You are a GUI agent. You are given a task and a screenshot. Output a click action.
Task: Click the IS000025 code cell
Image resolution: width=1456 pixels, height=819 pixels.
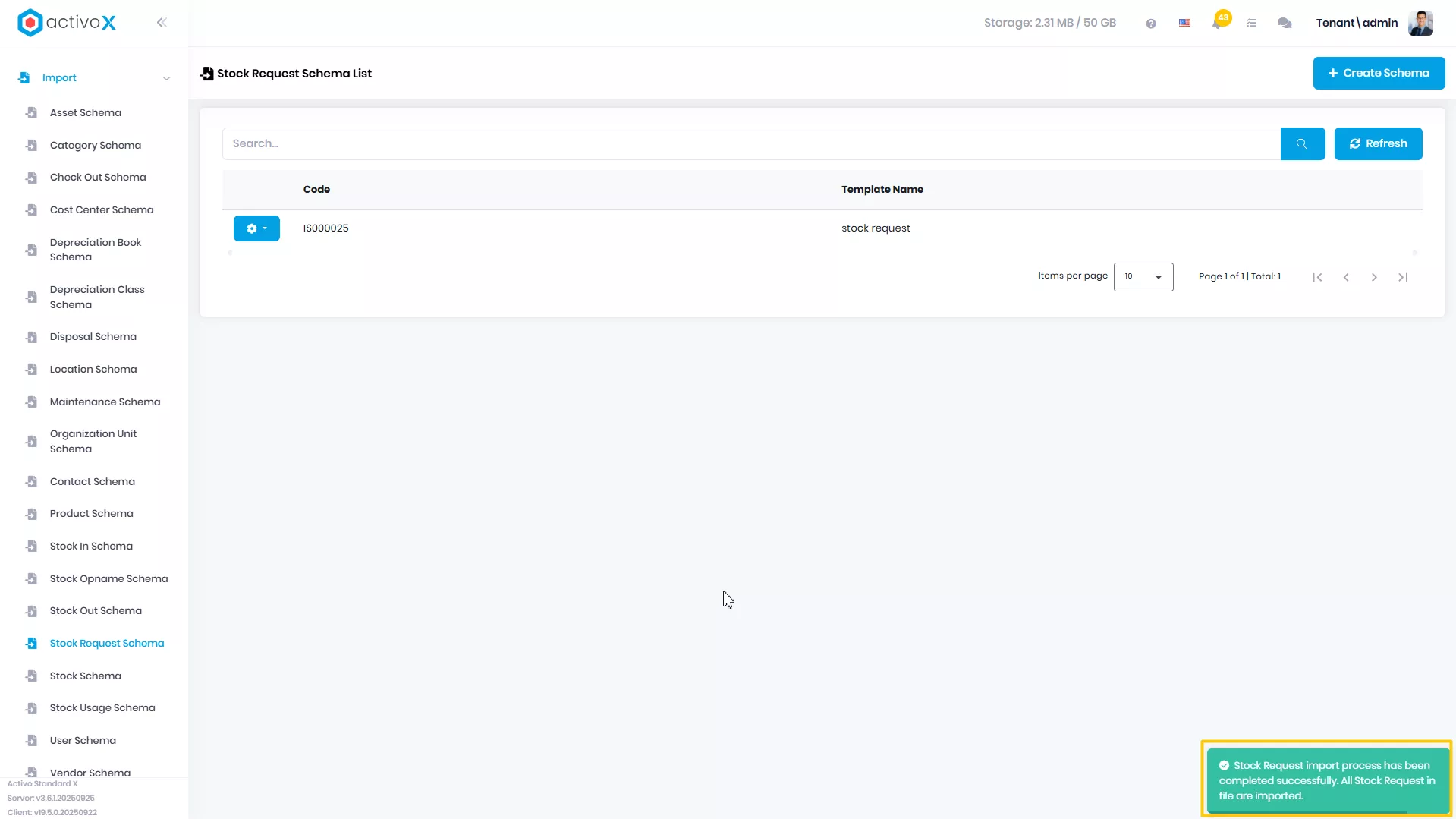click(x=326, y=228)
